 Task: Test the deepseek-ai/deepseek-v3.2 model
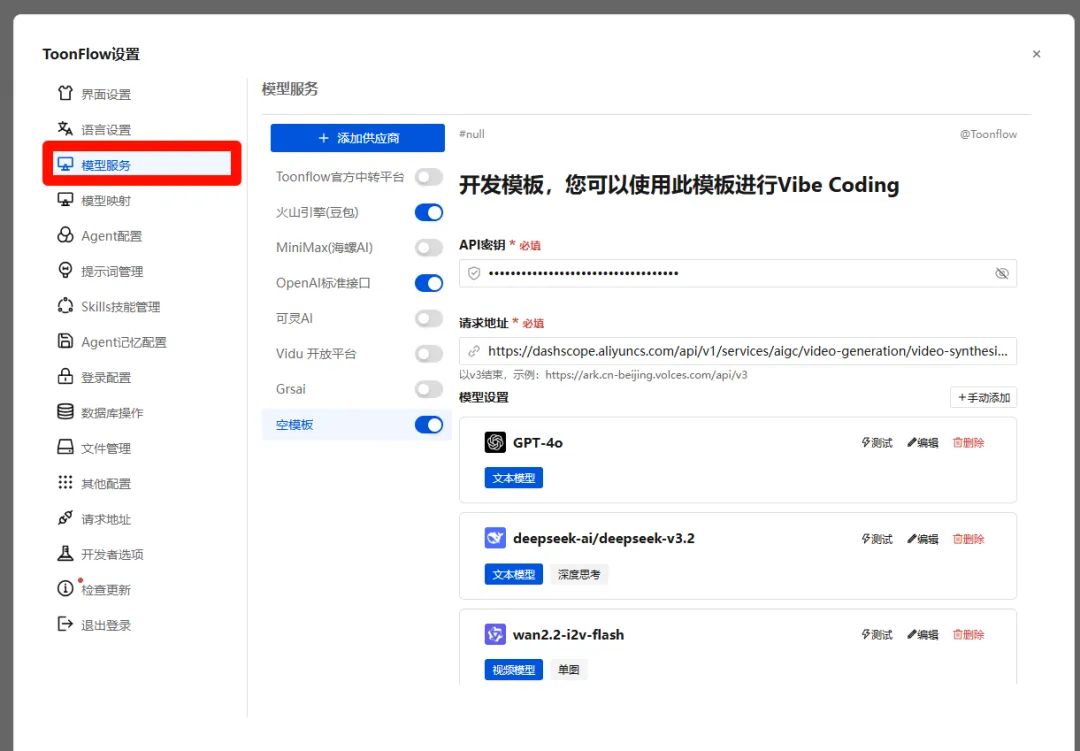876,538
